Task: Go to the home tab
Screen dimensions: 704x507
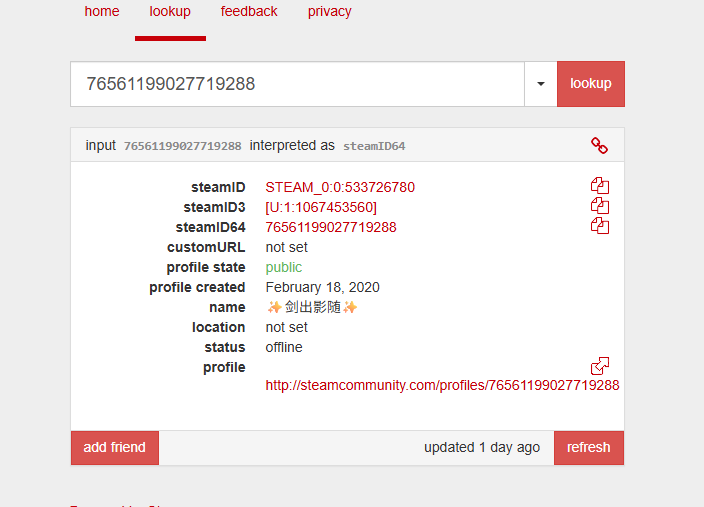Action: 102,11
